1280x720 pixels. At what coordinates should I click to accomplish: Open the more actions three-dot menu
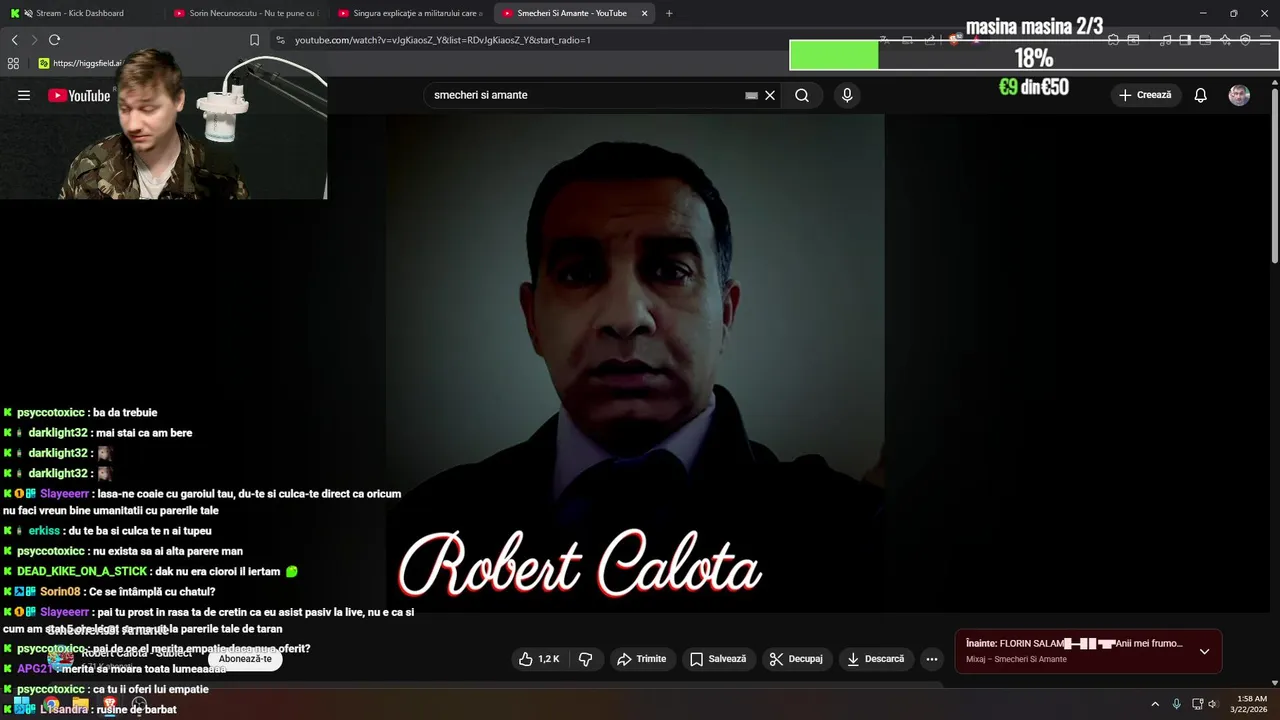click(932, 659)
